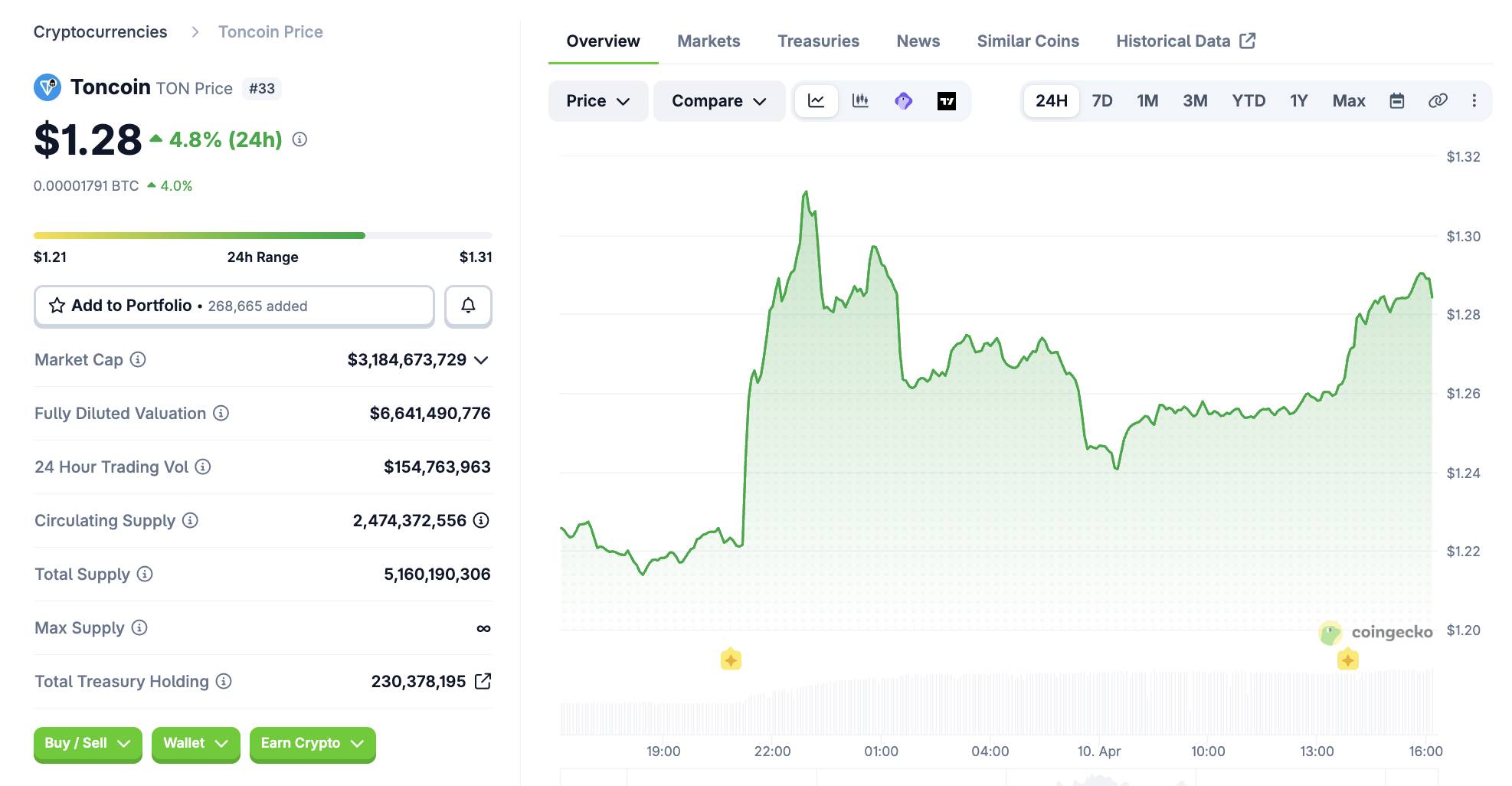This screenshot has width=1512, height=786.
Task: Switch to candlestick chart icon
Action: pyautogui.click(x=860, y=101)
